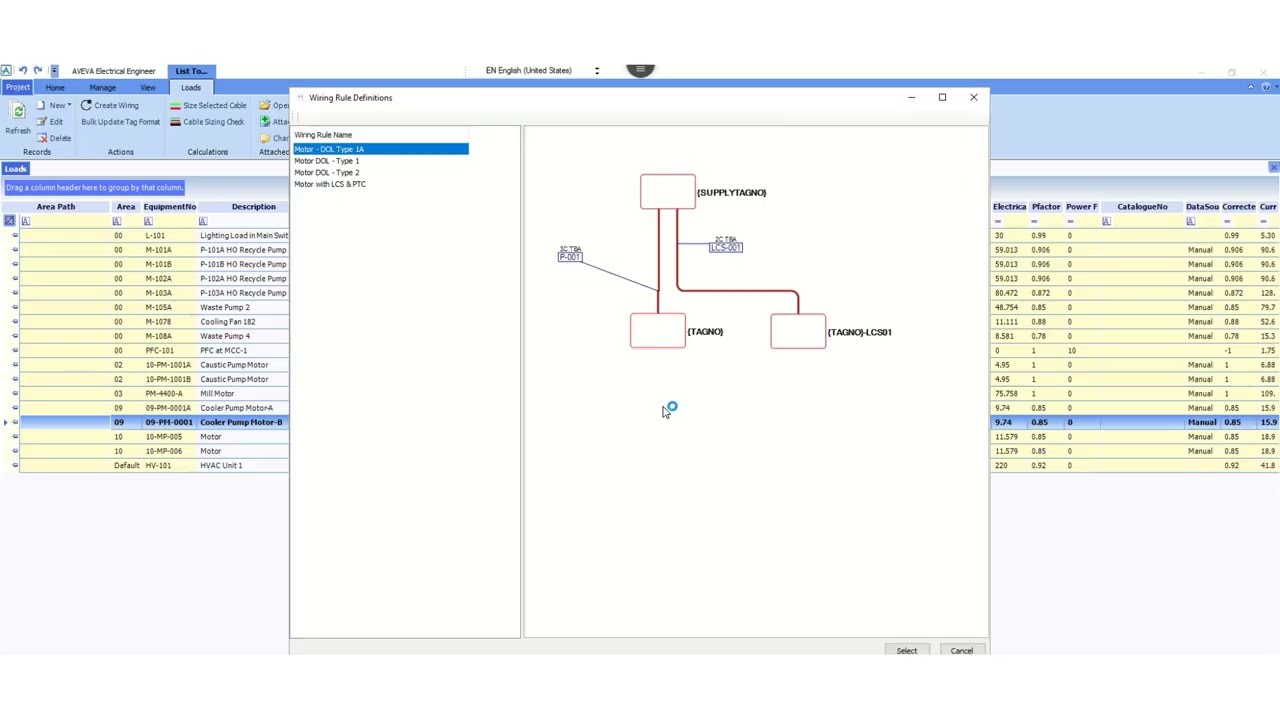Switch to the Home ribbon tab

55,88
